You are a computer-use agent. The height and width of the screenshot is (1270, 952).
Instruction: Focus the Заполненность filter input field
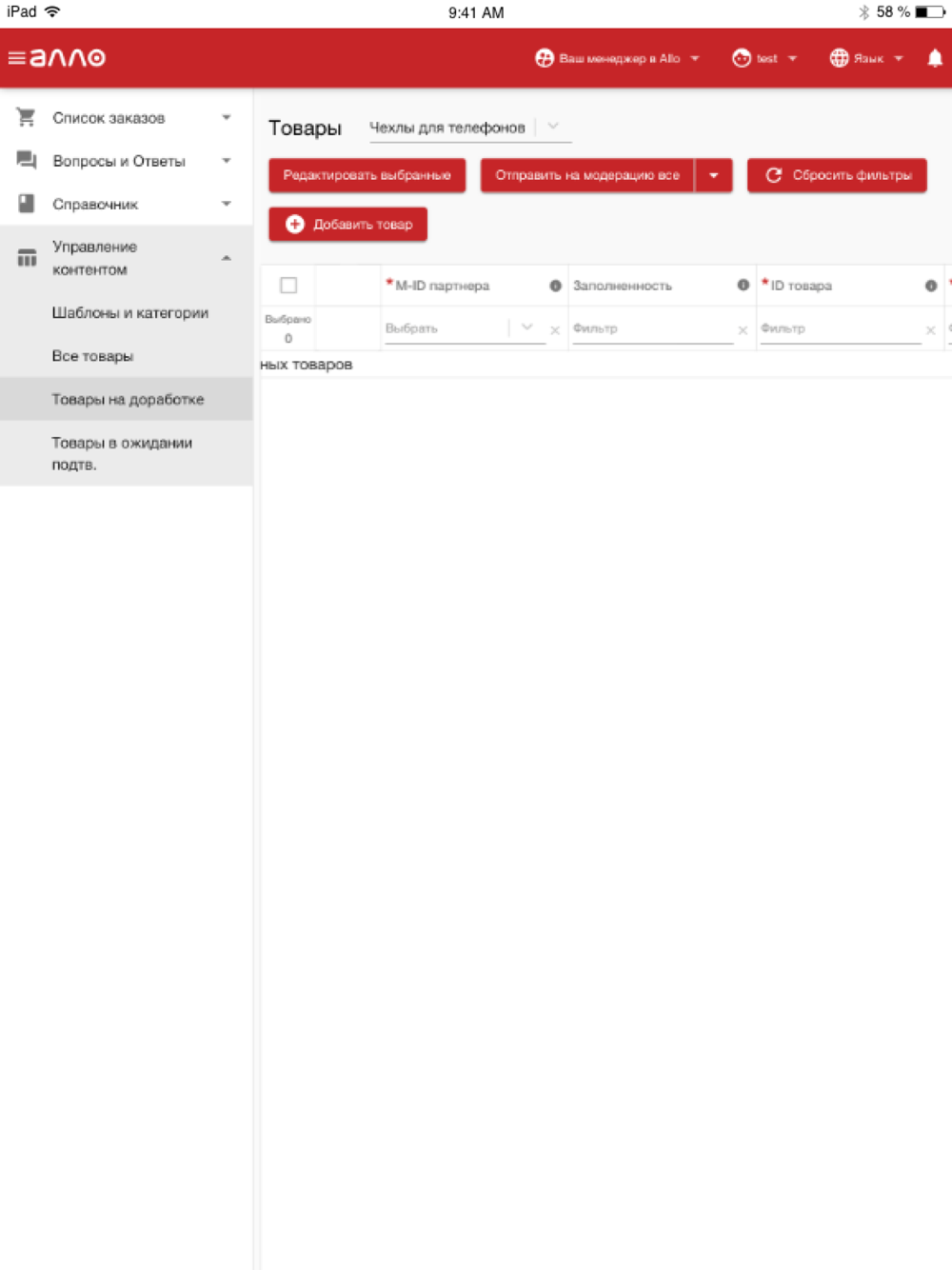(652, 328)
